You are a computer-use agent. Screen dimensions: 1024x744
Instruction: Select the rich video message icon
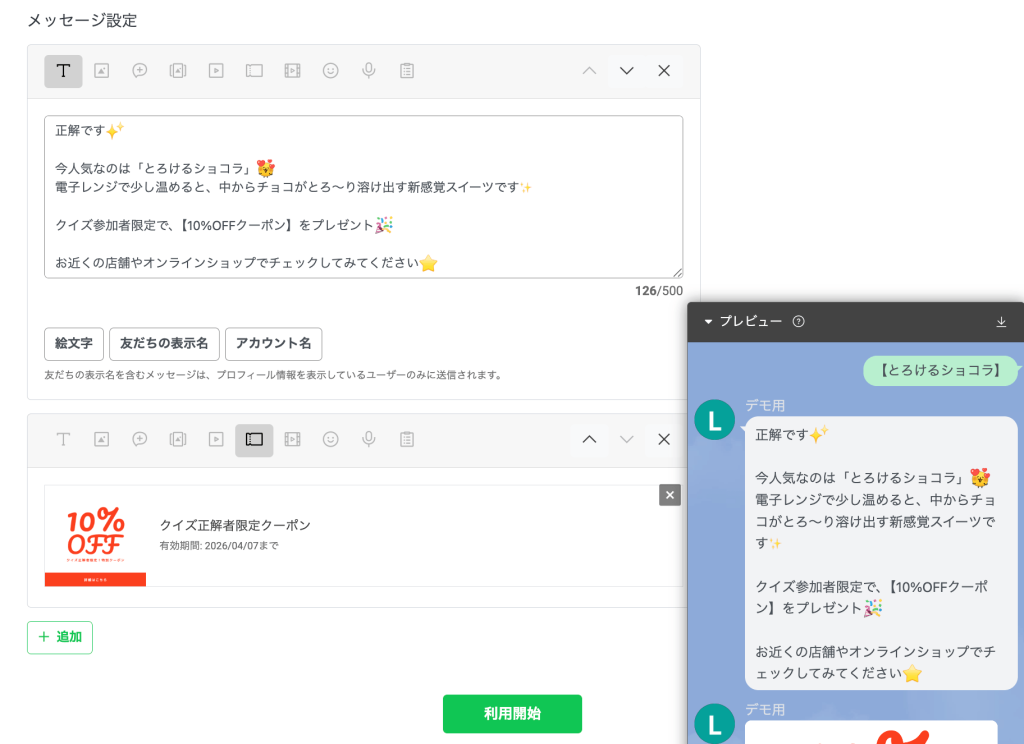pyautogui.click(x=292, y=71)
